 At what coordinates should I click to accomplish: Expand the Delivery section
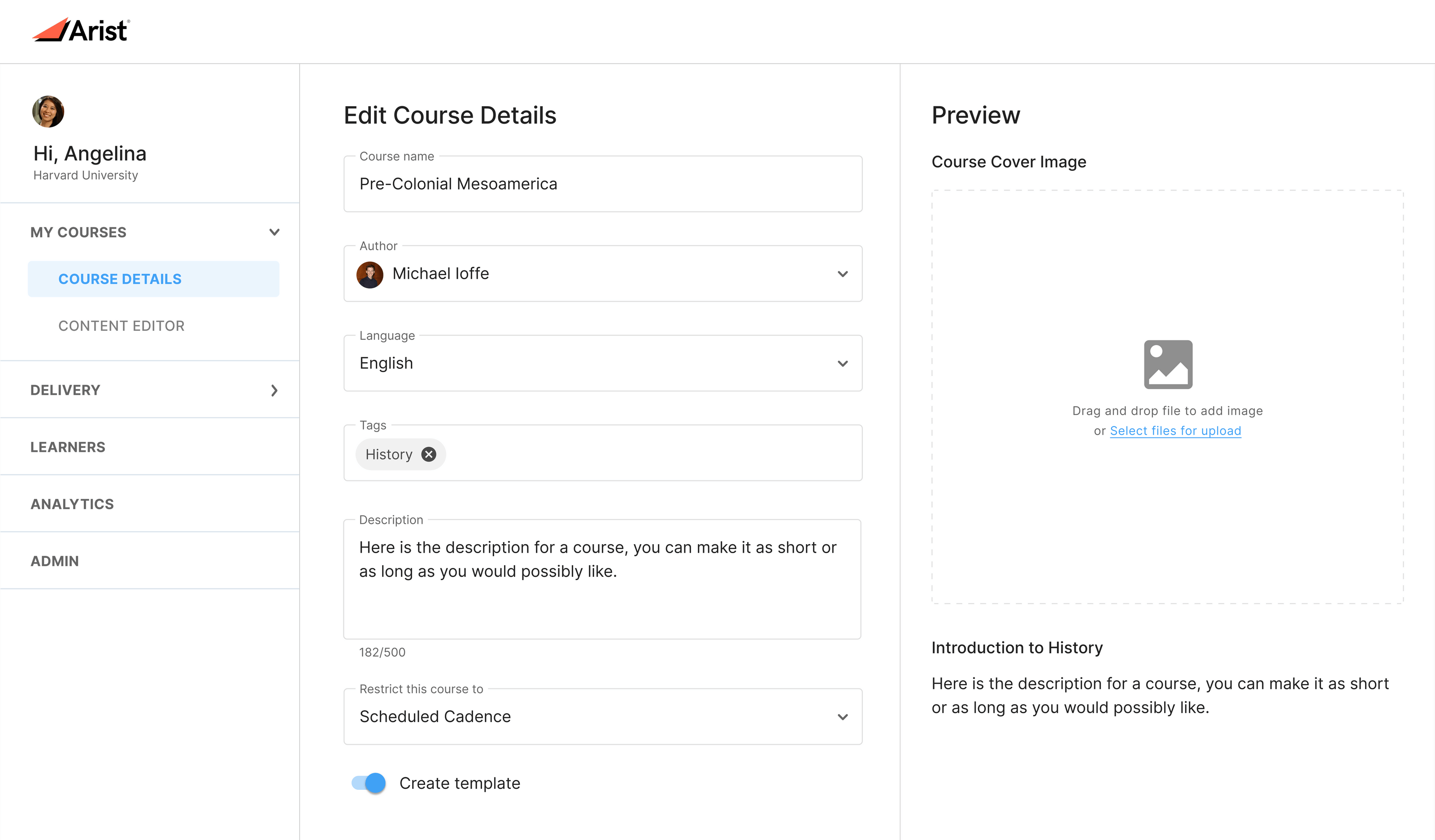(274, 390)
